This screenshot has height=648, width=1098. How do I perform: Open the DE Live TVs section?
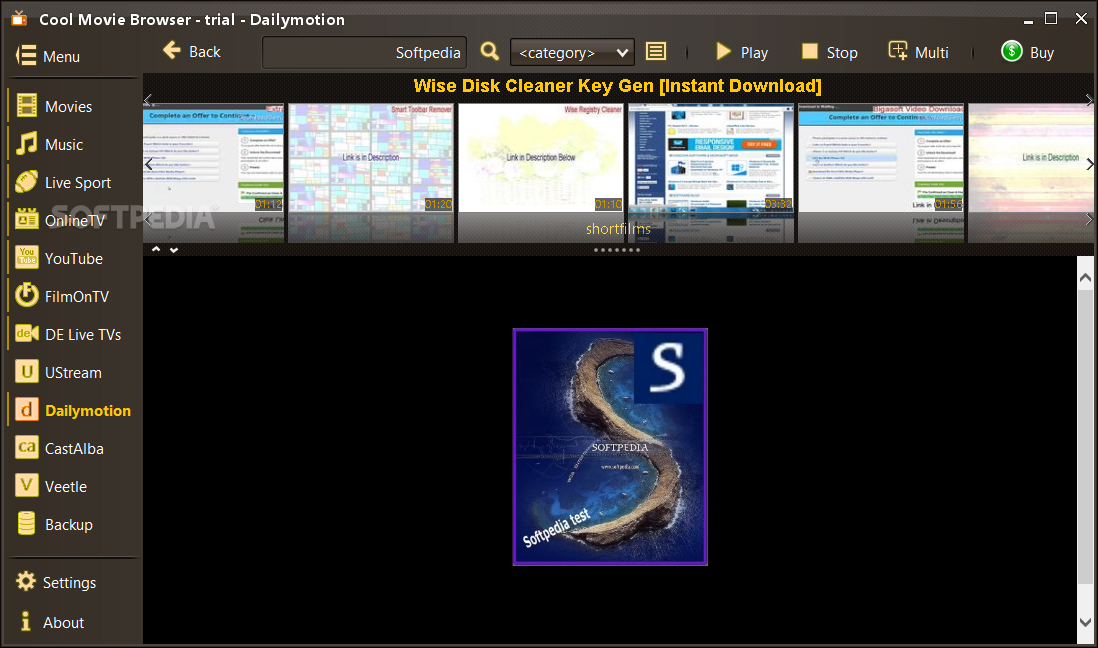(69, 334)
